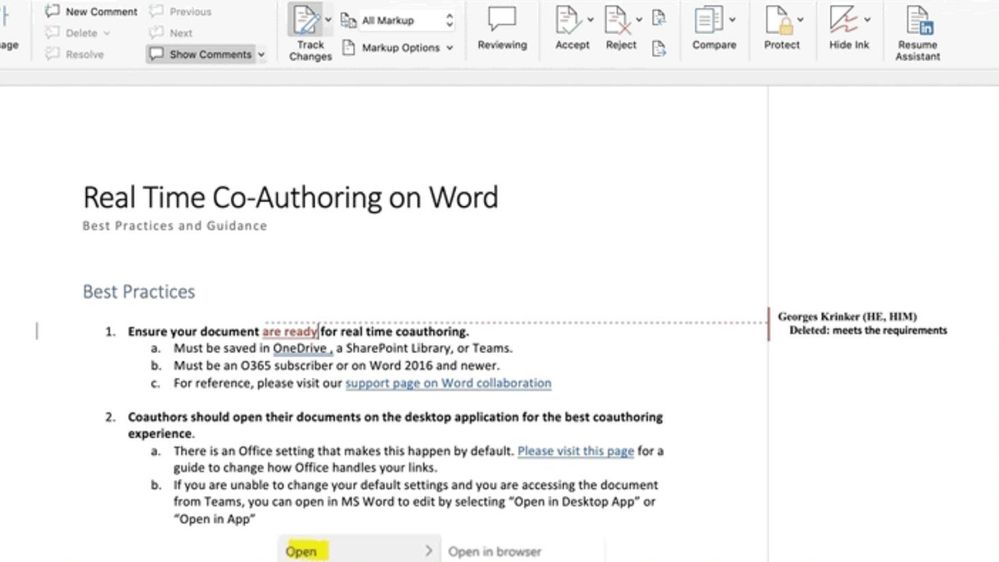Image resolution: width=999 pixels, height=562 pixels.
Task: Click the New Comment icon
Action: click(52, 11)
